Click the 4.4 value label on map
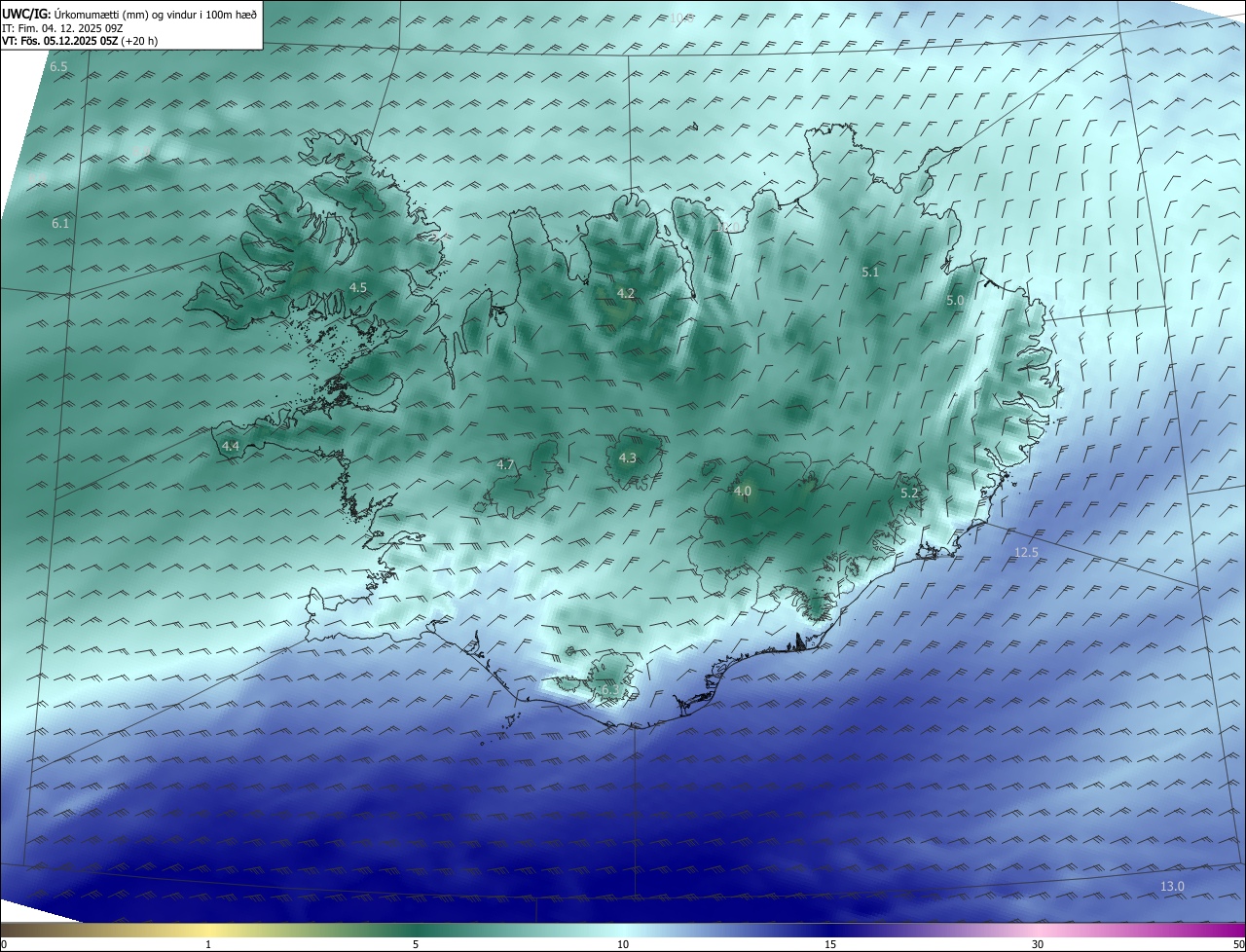Image resolution: width=1246 pixels, height=952 pixels. 231,446
